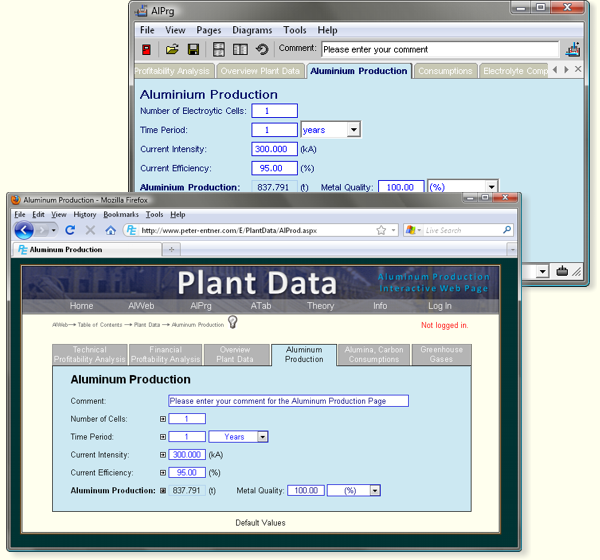Click AlPrg comment input field

(440, 49)
